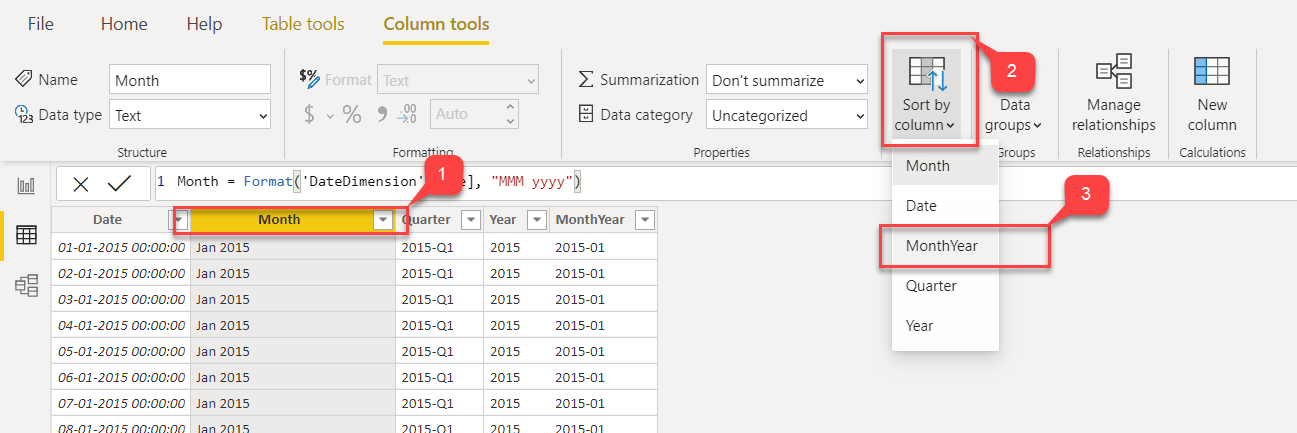Switch to Data view icon in sidebar

[27, 235]
